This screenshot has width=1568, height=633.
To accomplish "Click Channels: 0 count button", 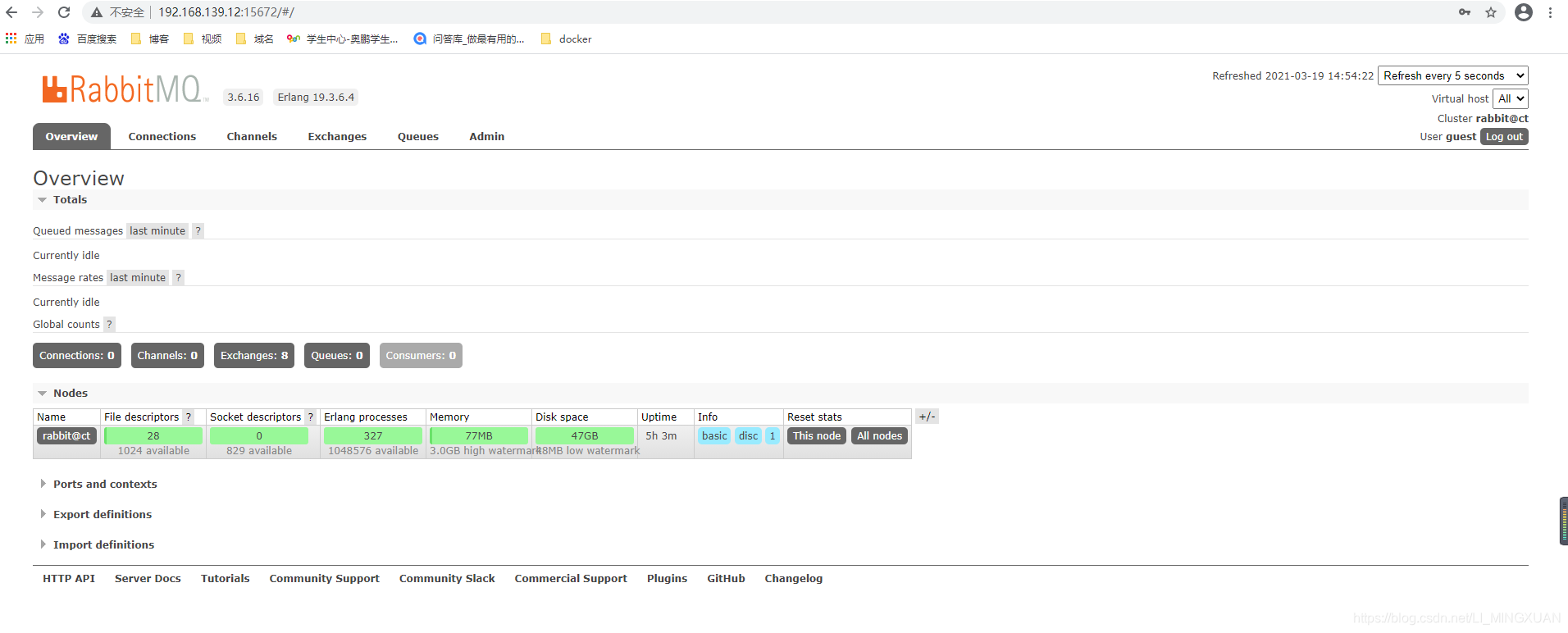I will click(167, 355).
